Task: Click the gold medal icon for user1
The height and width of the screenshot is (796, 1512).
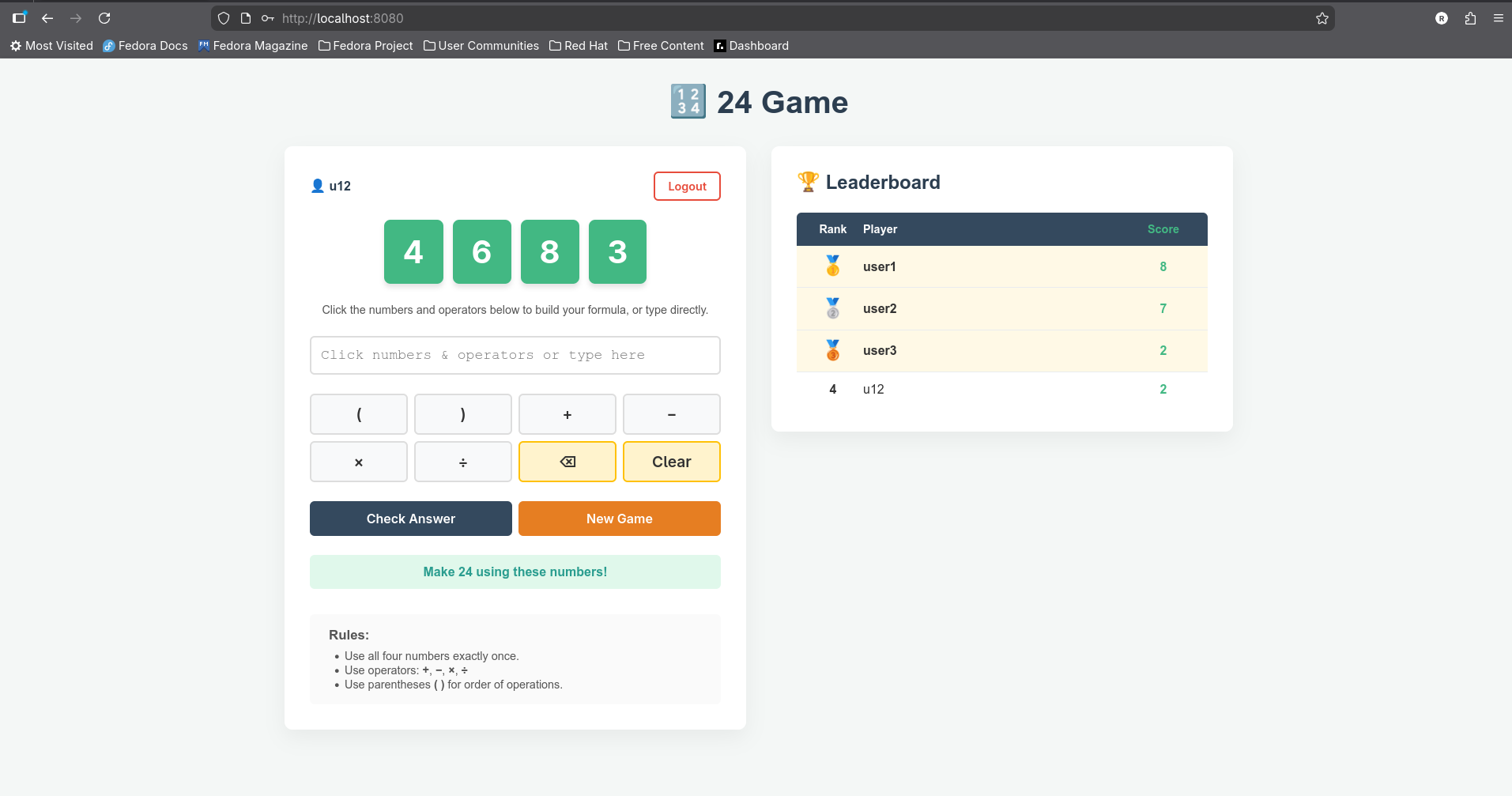Action: pyautogui.click(x=832, y=266)
